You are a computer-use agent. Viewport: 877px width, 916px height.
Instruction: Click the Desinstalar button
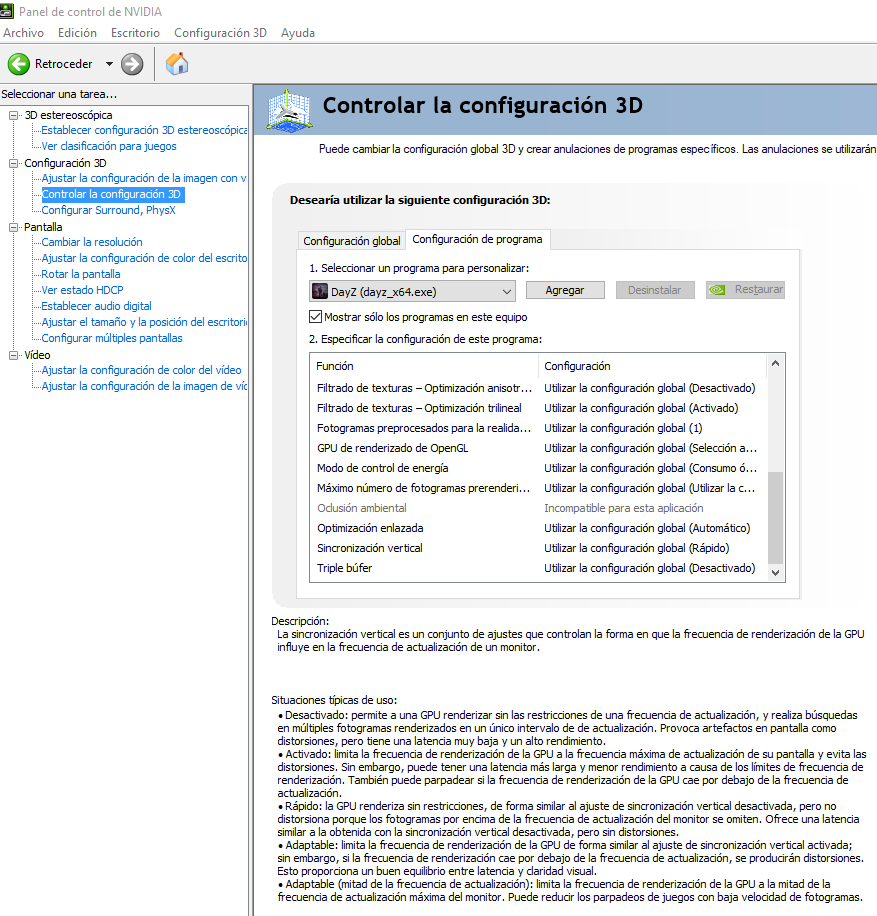pos(655,290)
